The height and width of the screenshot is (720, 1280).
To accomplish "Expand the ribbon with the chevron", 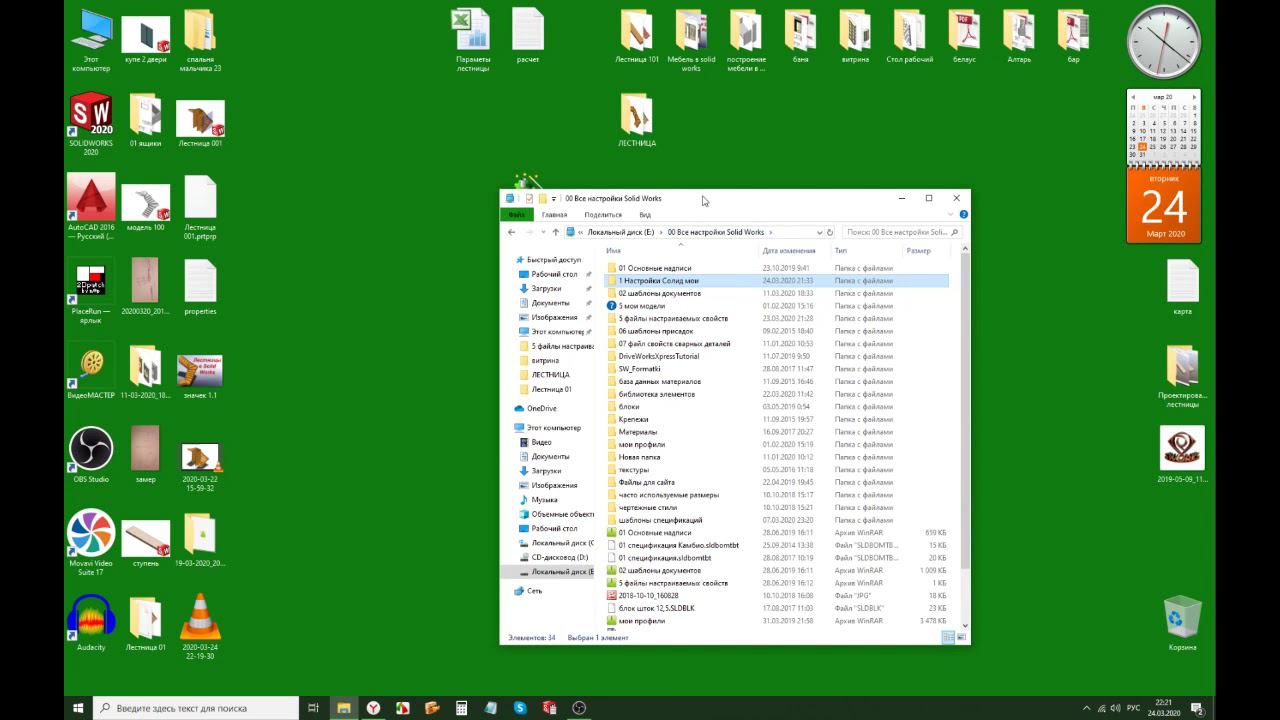I will 951,214.
